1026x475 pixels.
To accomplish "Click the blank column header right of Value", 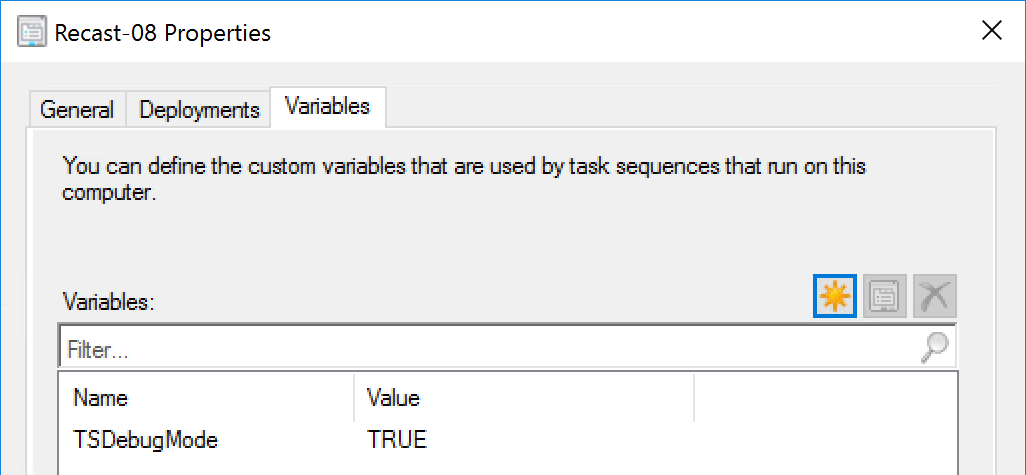I will point(825,398).
